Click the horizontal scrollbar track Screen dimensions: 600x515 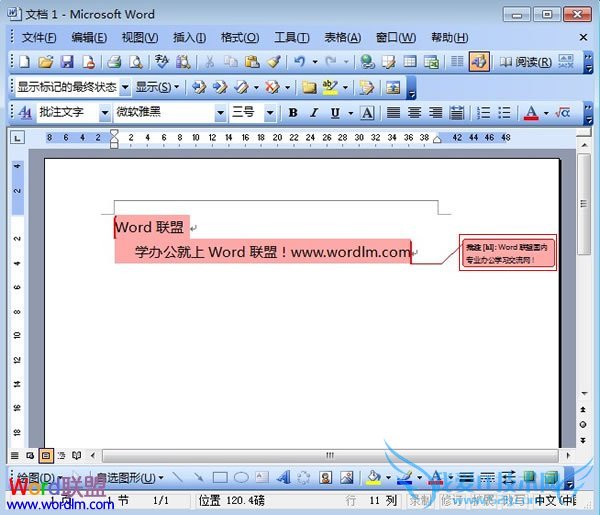tap(330, 455)
